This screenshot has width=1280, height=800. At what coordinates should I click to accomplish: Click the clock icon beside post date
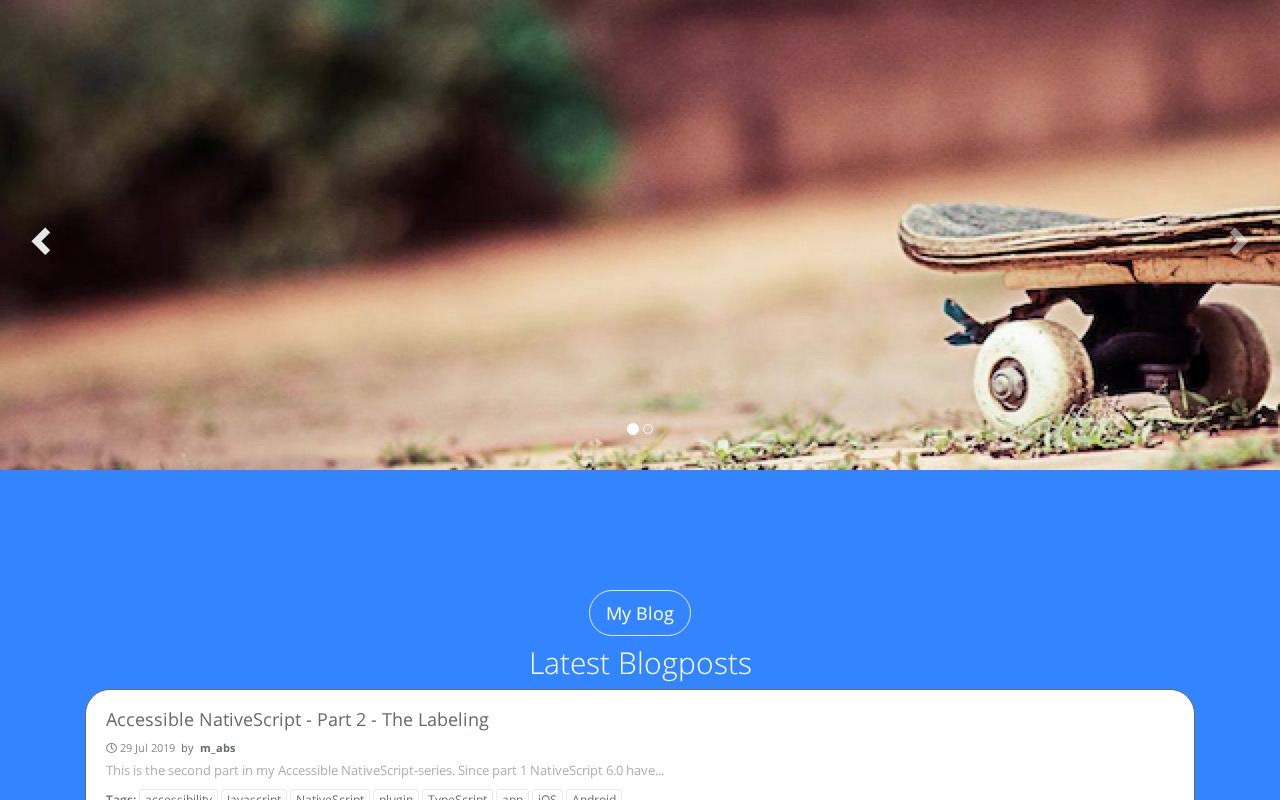[x=111, y=748]
